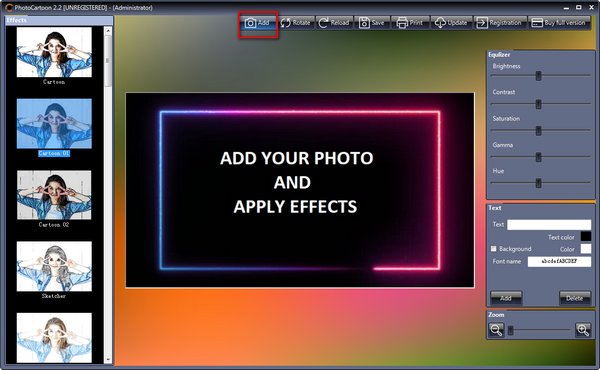The height and width of the screenshot is (370, 600).
Task: Zoom out with the minus magnifier
Action: pyautogui.click(x=496, y=330)
